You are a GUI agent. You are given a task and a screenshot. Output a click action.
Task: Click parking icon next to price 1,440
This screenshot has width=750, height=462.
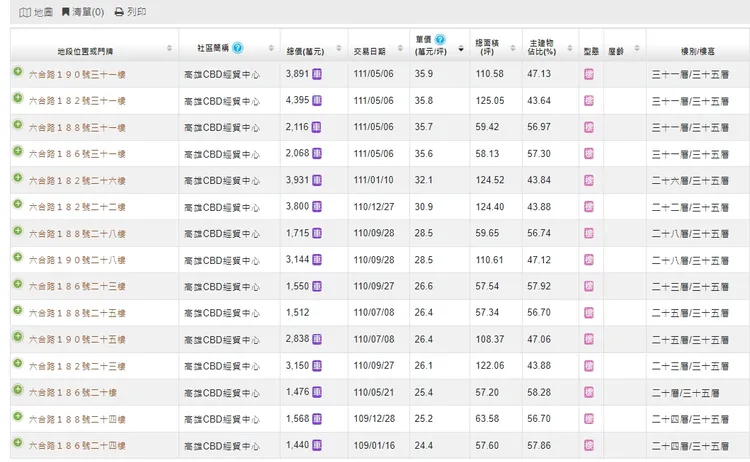click(x=317, y=445)
